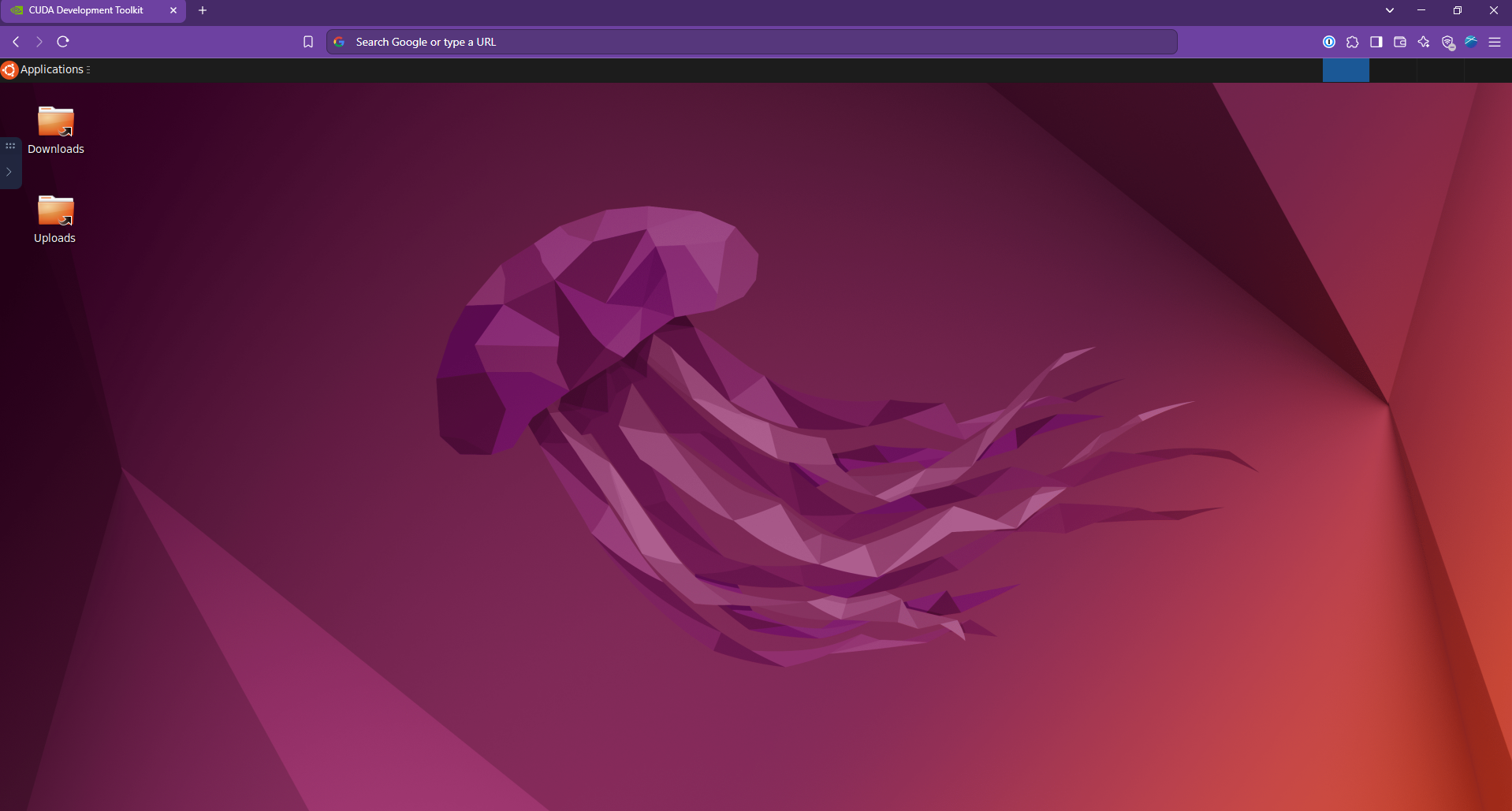Viewport: 1512px width, 811px height.
Task: Reload the current page
Action: point(63,42)
